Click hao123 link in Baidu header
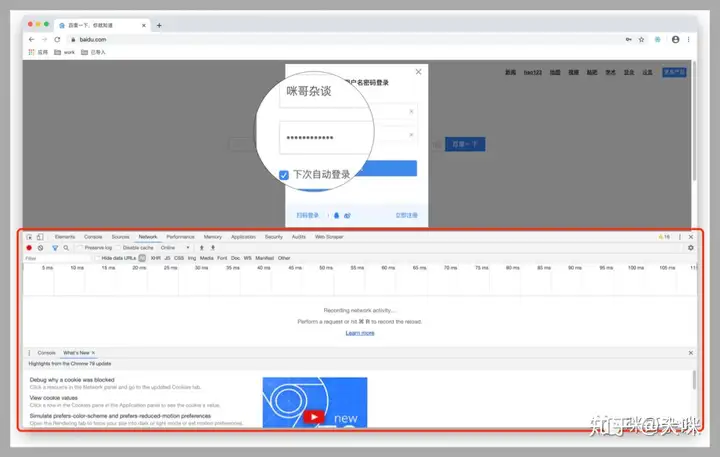 [x=533, y=73]
